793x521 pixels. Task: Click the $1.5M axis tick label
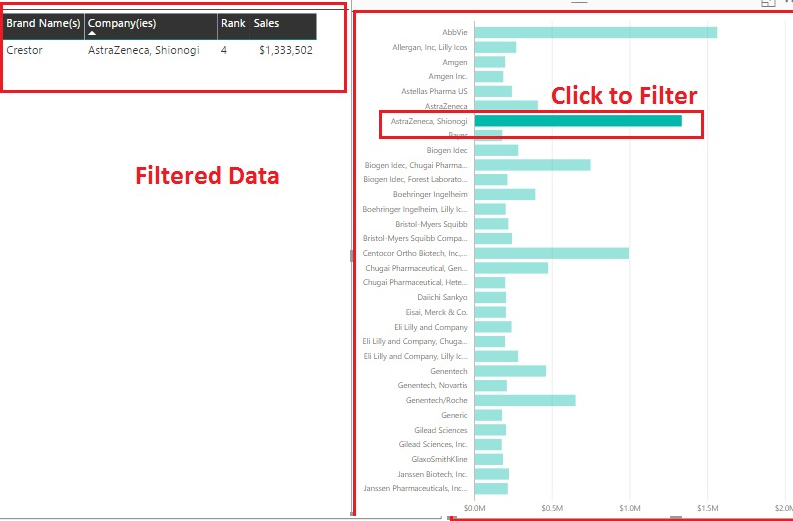[x=708, y=508]
